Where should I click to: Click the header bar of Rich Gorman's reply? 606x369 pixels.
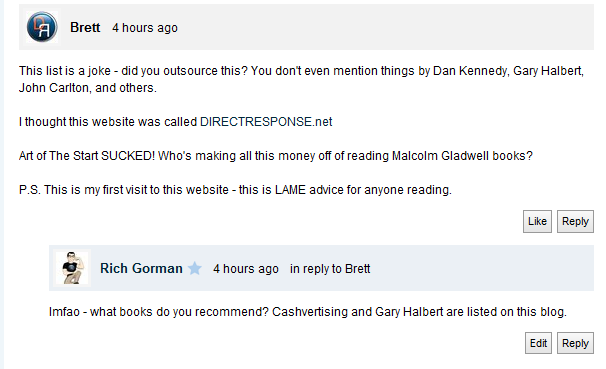[x=321, y=268]
